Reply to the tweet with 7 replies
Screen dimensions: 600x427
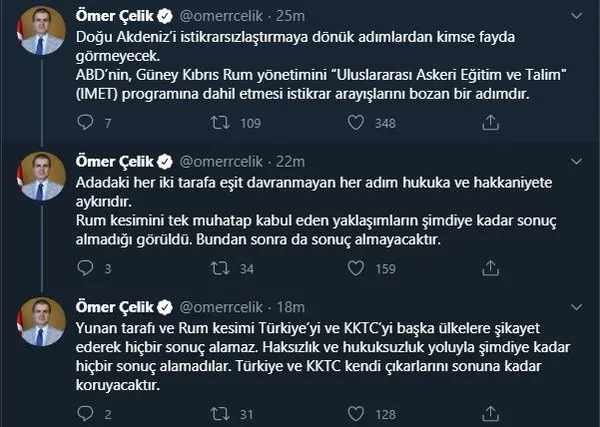[x=83, y=123]
